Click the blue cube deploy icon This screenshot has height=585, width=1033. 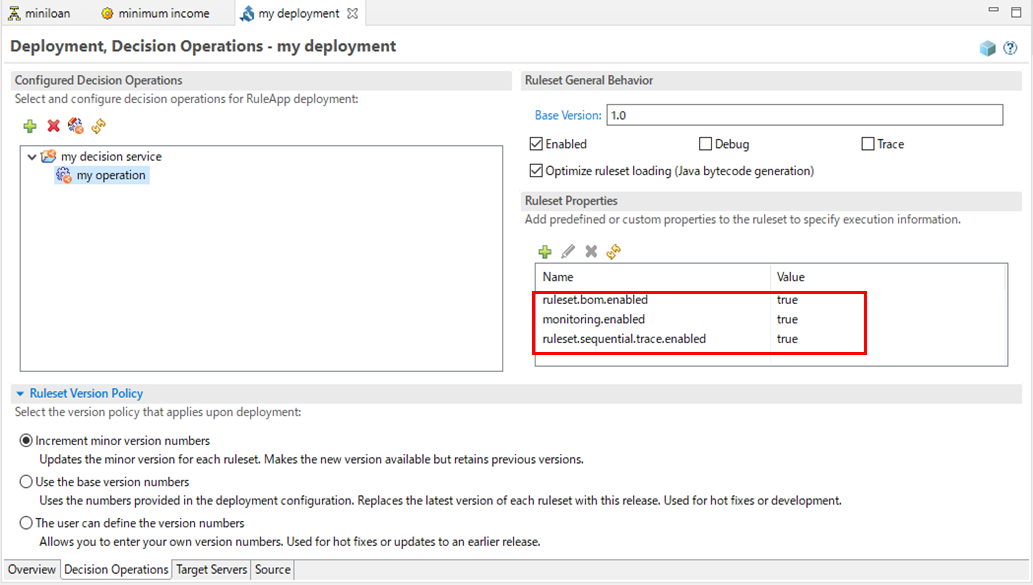[x=988, y=48]
